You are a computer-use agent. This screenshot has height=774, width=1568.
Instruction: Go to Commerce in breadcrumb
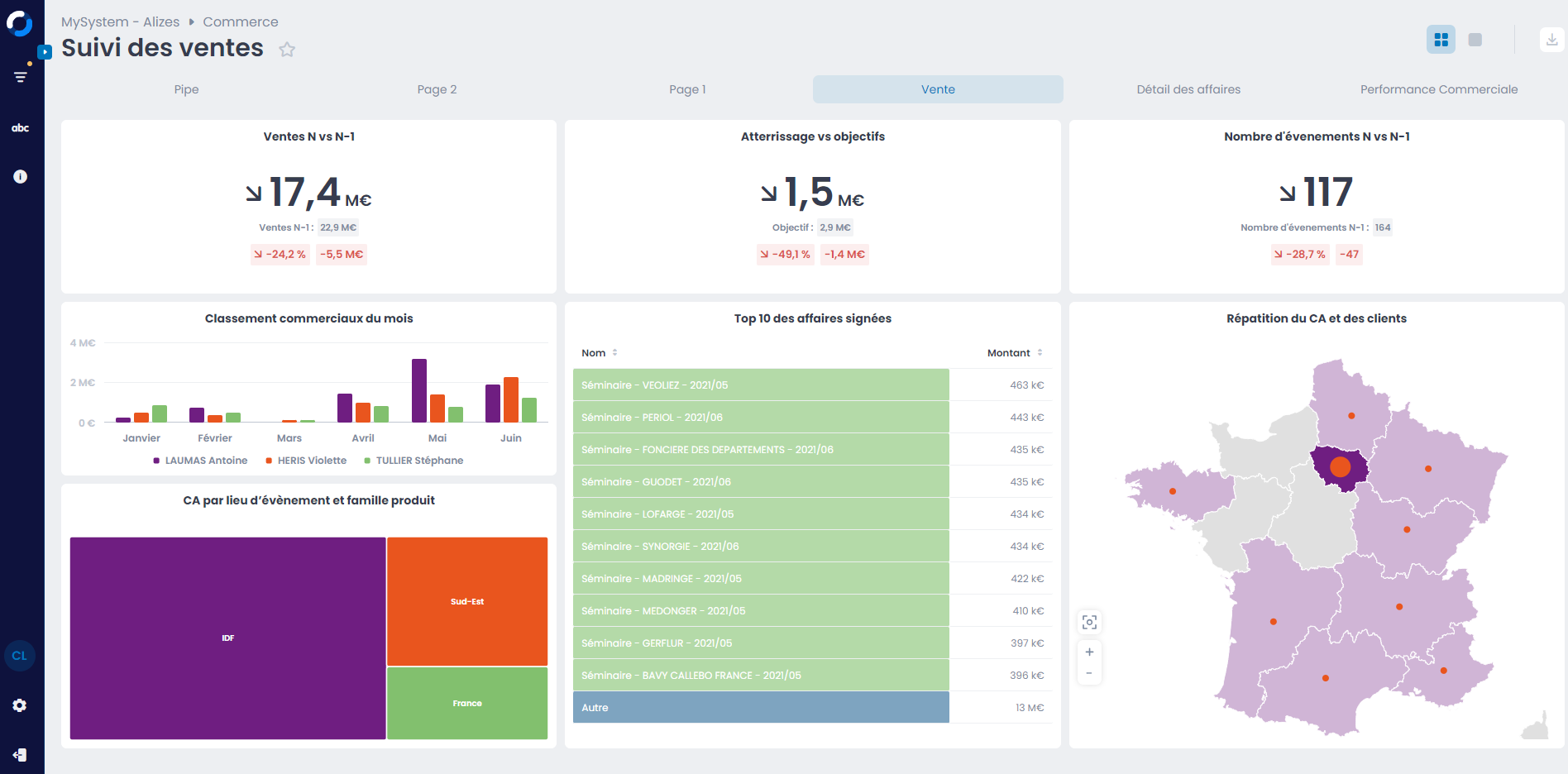coord(240,22)
